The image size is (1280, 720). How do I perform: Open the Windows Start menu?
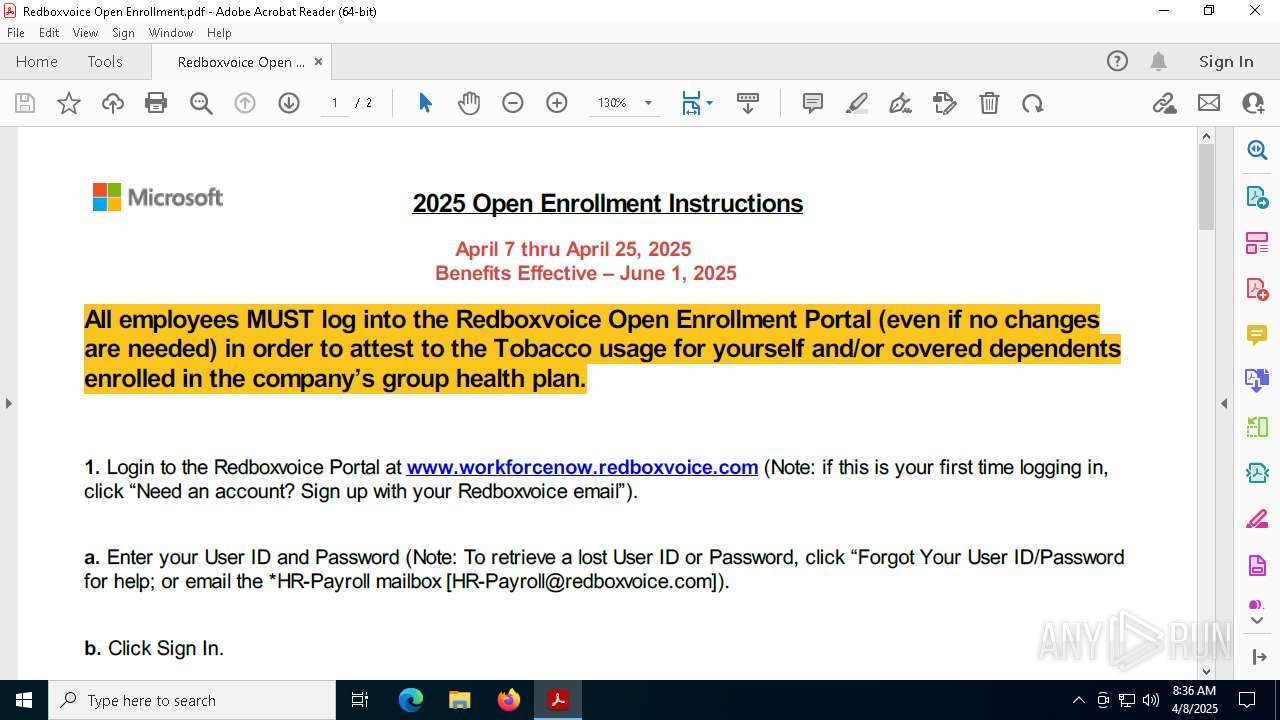tap(24, 700)
